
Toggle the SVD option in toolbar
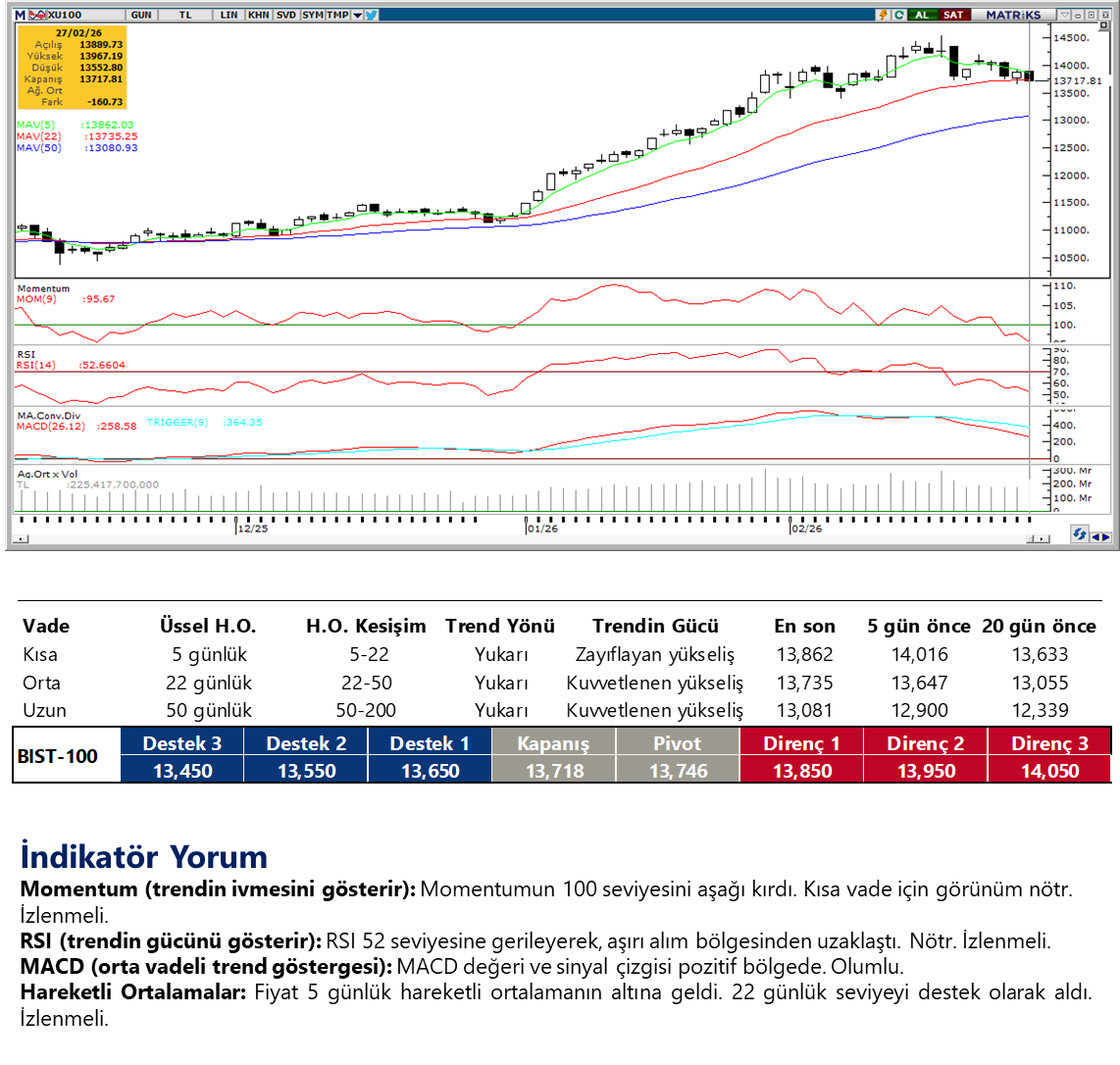tap(285, 15)
